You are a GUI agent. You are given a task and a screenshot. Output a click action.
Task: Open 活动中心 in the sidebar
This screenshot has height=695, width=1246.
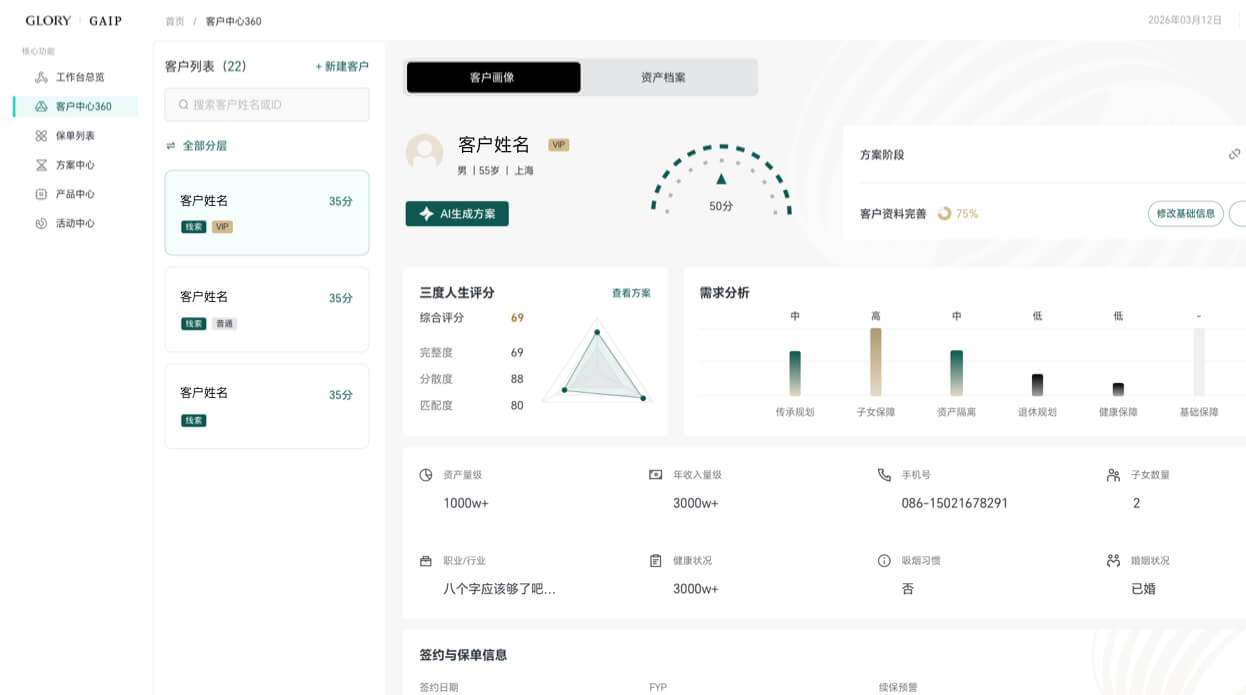click(x=75, y=223)
